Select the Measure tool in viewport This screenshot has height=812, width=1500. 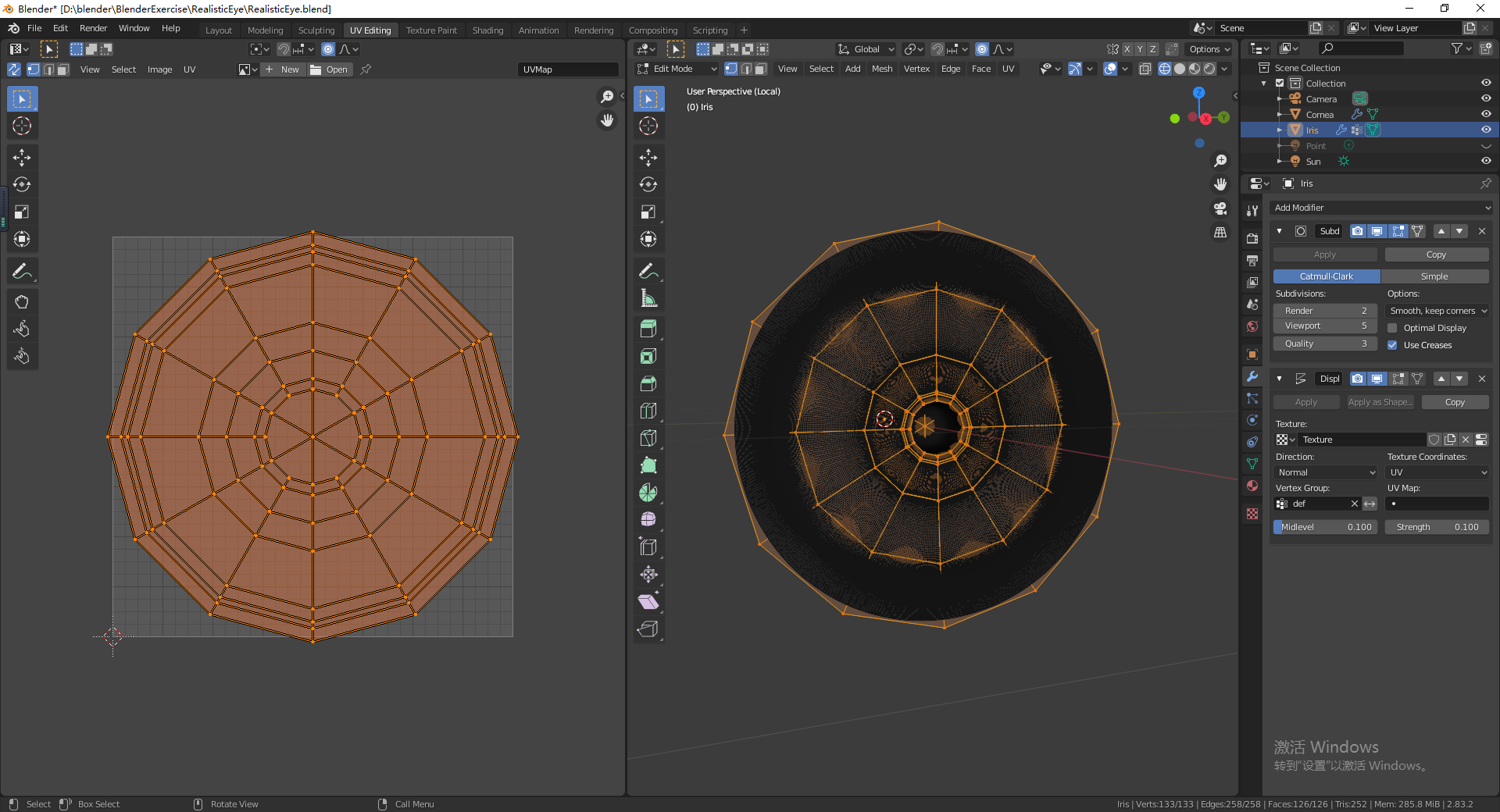tap(648, 298)
